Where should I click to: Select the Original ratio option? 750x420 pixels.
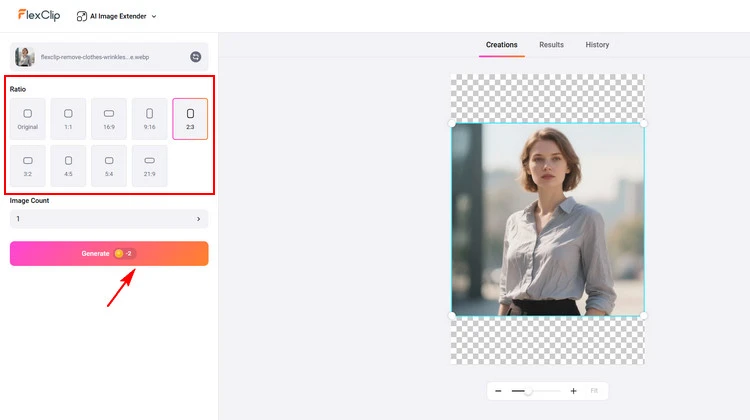(28, 119)
